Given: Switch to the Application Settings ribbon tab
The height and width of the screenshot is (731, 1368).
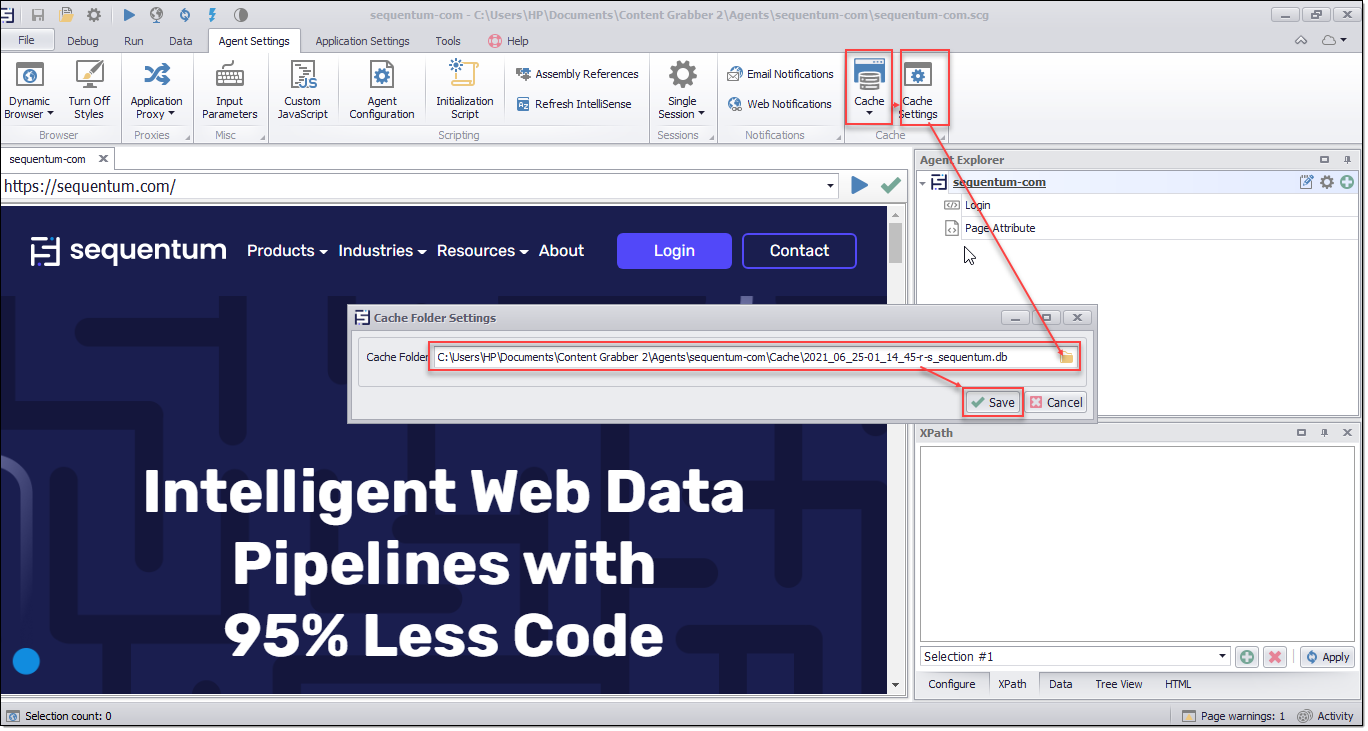Looking at the screenshot, I should pyautogui.click(x=362, y=41).
